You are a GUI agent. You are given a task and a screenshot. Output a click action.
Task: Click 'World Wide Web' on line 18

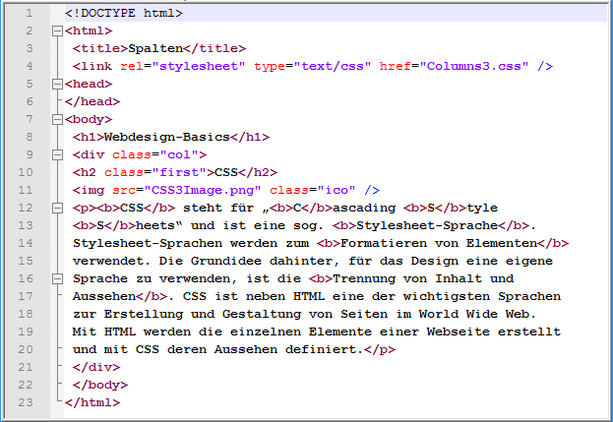(x=474, y=314)
